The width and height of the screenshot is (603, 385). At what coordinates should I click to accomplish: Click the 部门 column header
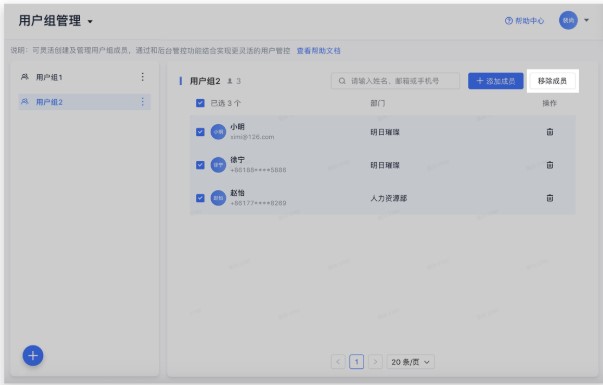[x=377, y=103]
